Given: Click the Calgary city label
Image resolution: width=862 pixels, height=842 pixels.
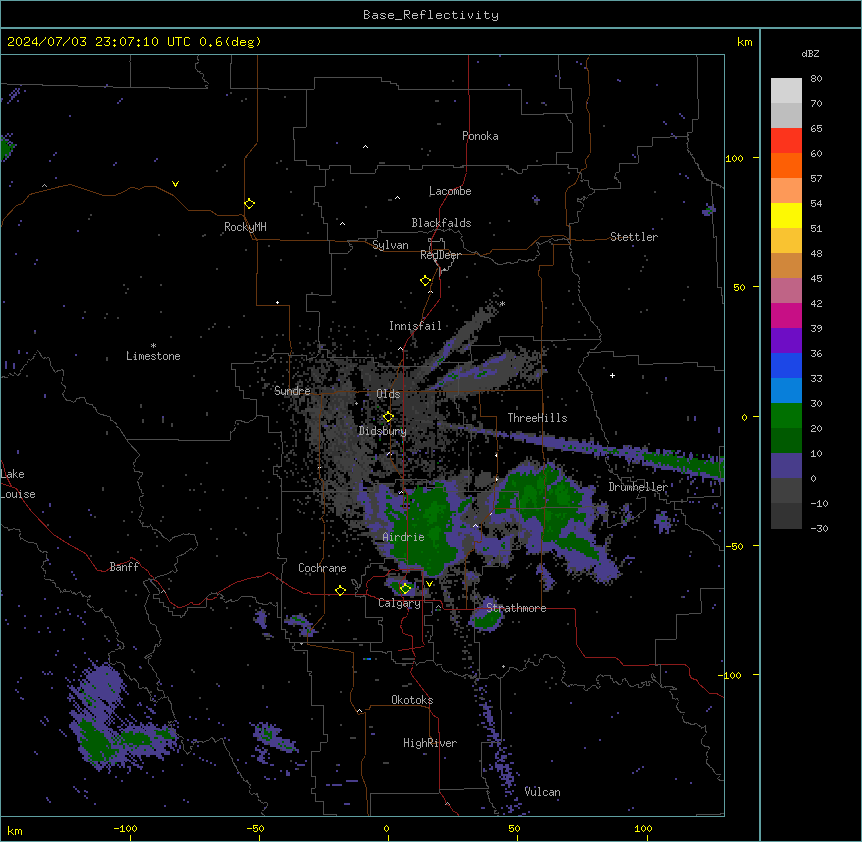Looking at the screenshot, I should [x=399, y=603].
